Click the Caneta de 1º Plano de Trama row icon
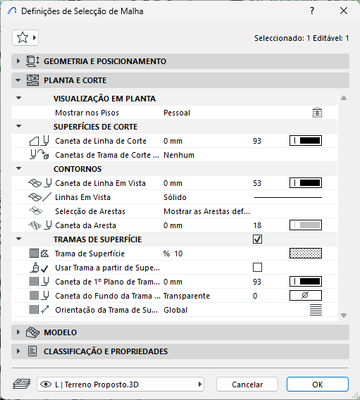The width and height of the screenshot is (360, 400). click(x=39, y=282)
